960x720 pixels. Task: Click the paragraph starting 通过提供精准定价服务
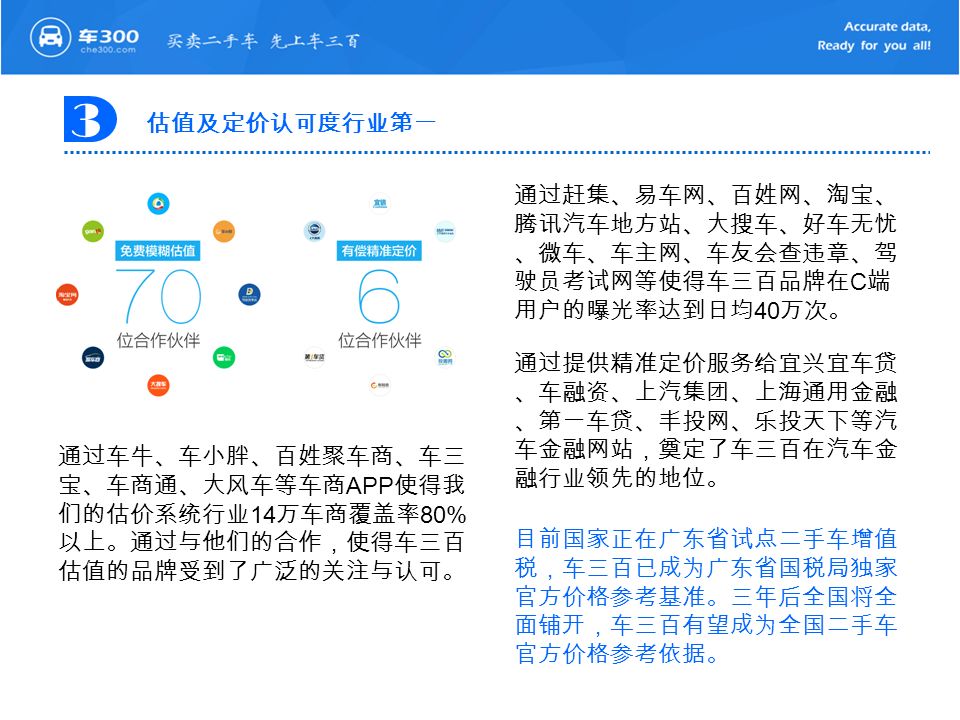click(x=705, y=420)
